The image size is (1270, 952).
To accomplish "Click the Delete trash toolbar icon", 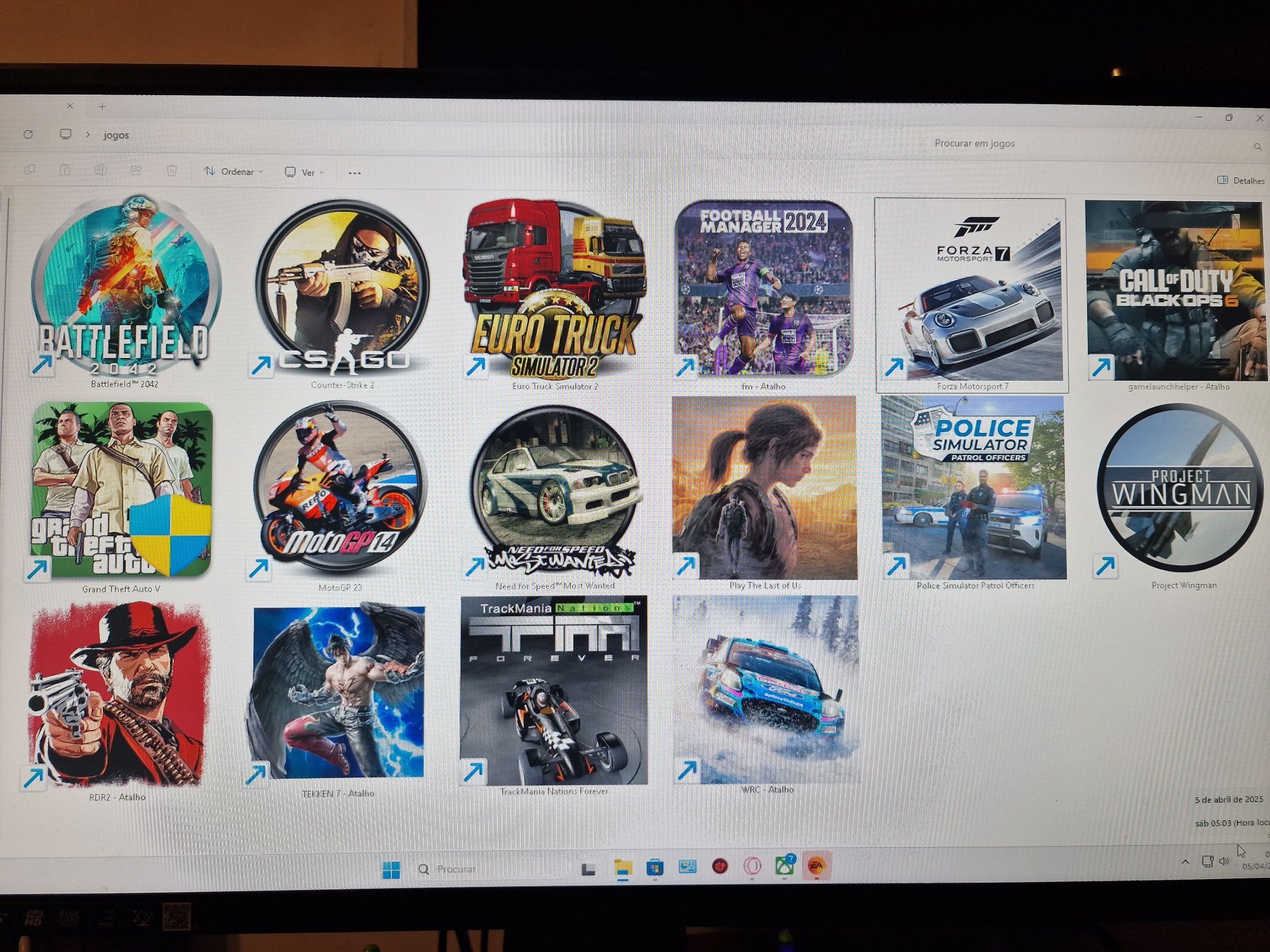I will coord(171,171).
